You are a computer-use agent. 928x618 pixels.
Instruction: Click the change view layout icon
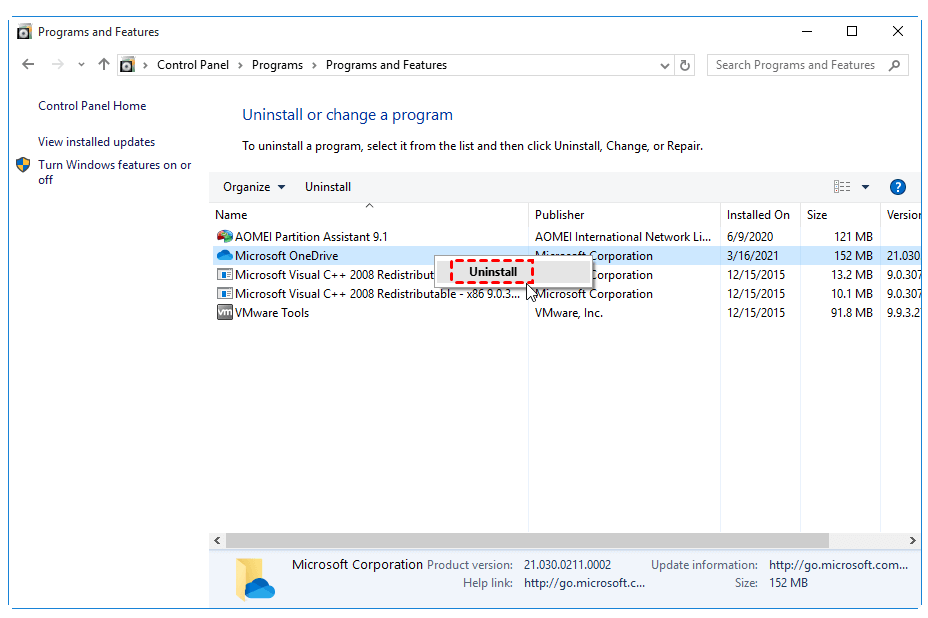(842, 187)
